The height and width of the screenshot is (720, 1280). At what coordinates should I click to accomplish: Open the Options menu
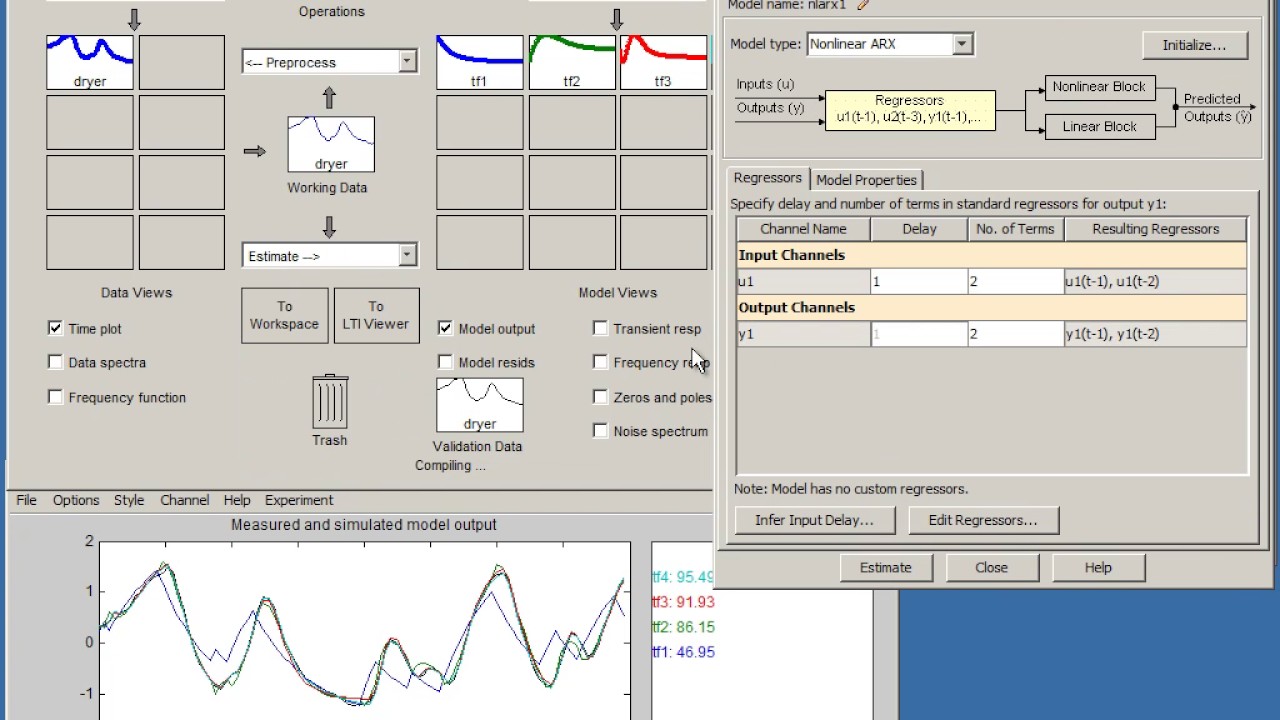click(76, 500)
